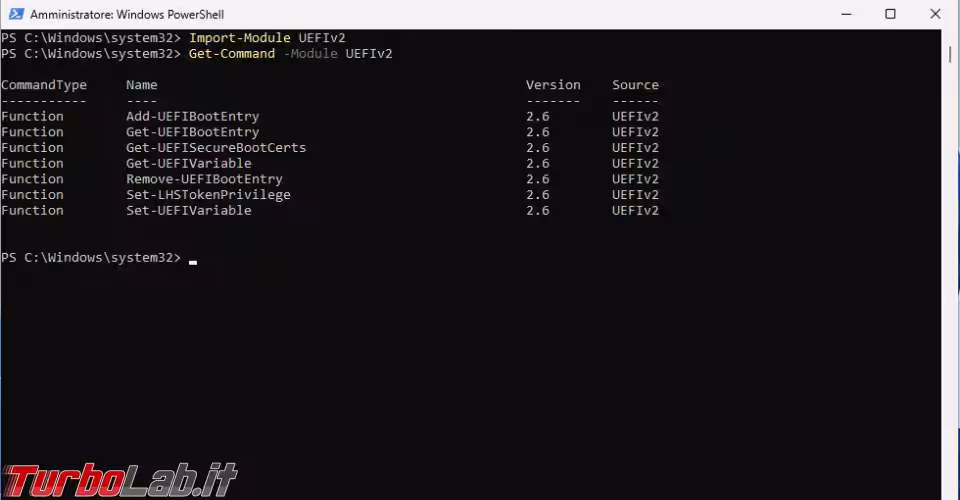Click the Set-UEFIVariable function name
Screen dimensions: 960x500
click(x=189, y=211)
